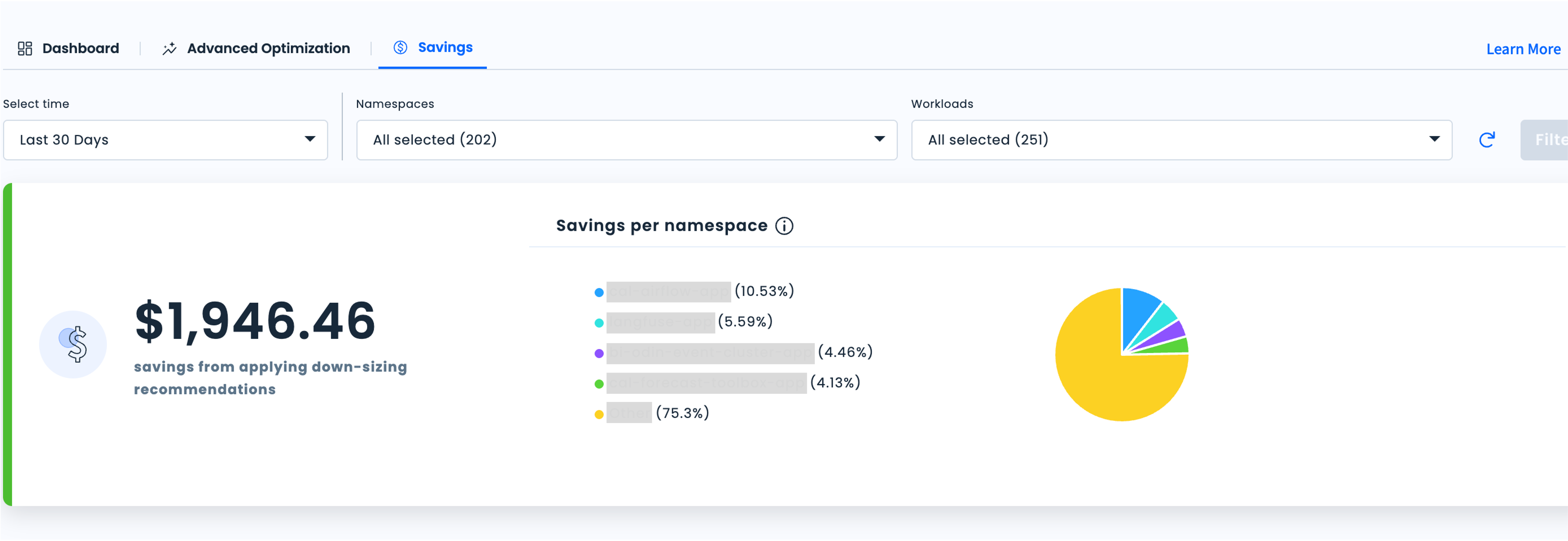Viewport: 1568px width, 541px height.
Task: Click the purple legend dot for 4.46%
Action: coord(599,353)
